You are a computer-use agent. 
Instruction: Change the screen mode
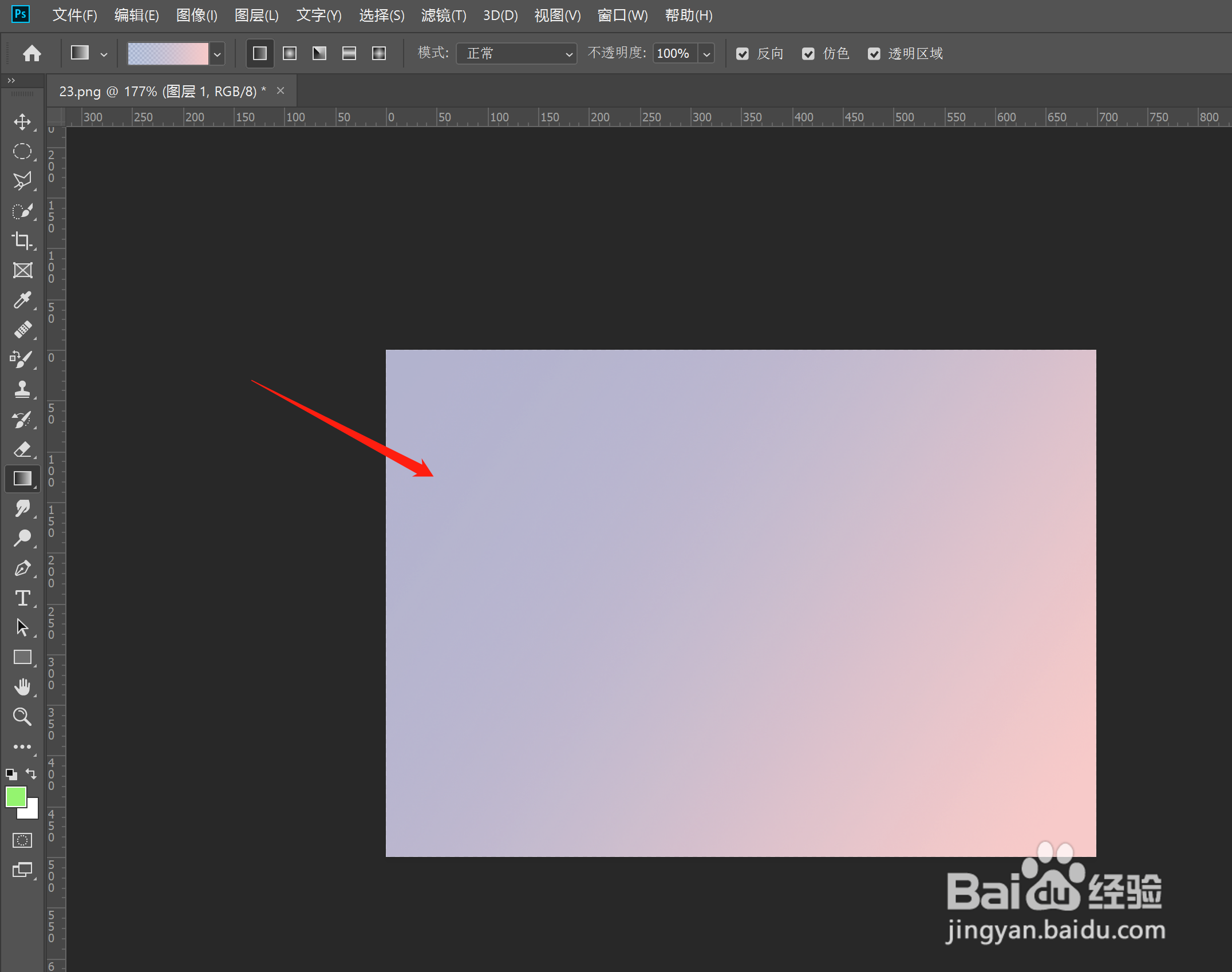coord(22,870)
